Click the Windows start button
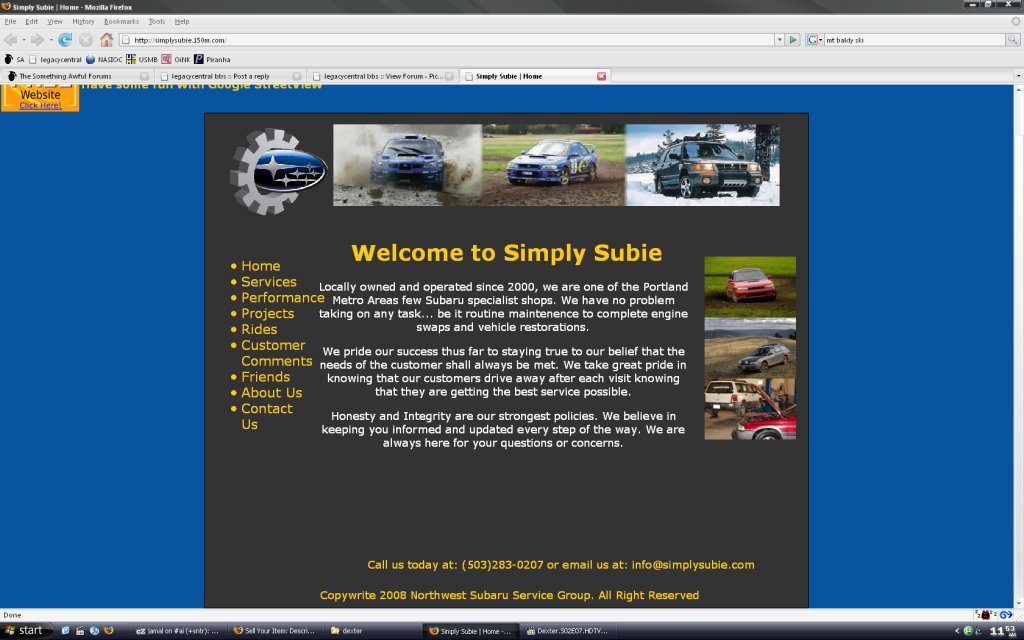The width and height of the screenshot is (1024, 640). pyautogui.click(x=27, y=631)
